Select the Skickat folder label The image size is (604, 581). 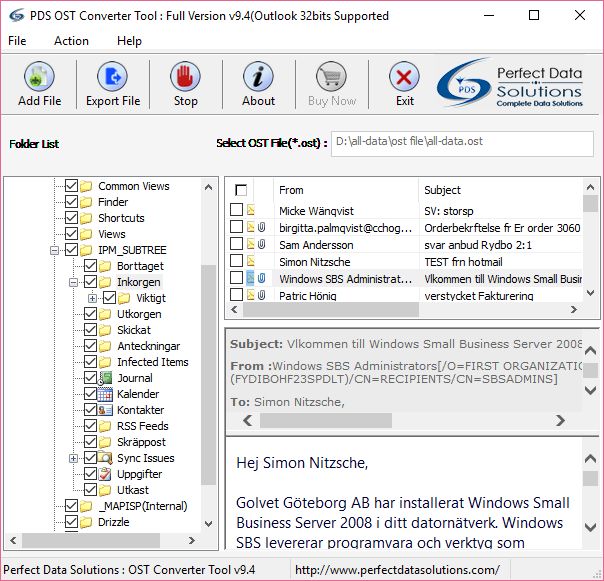tap(134, 330)
